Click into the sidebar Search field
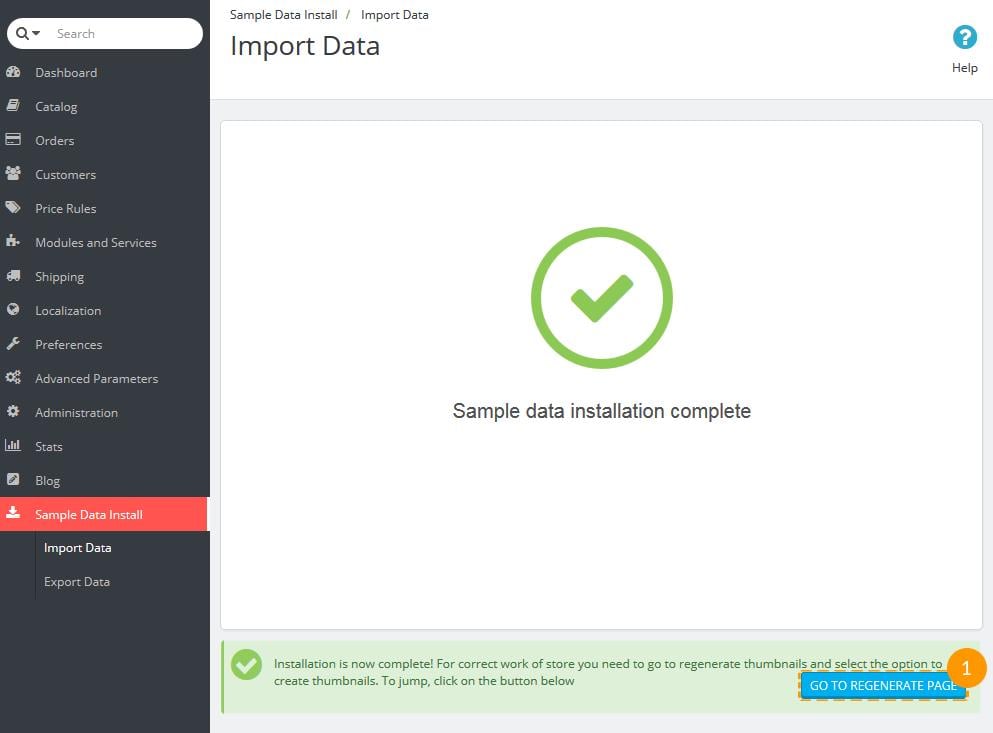 [120, 34]
